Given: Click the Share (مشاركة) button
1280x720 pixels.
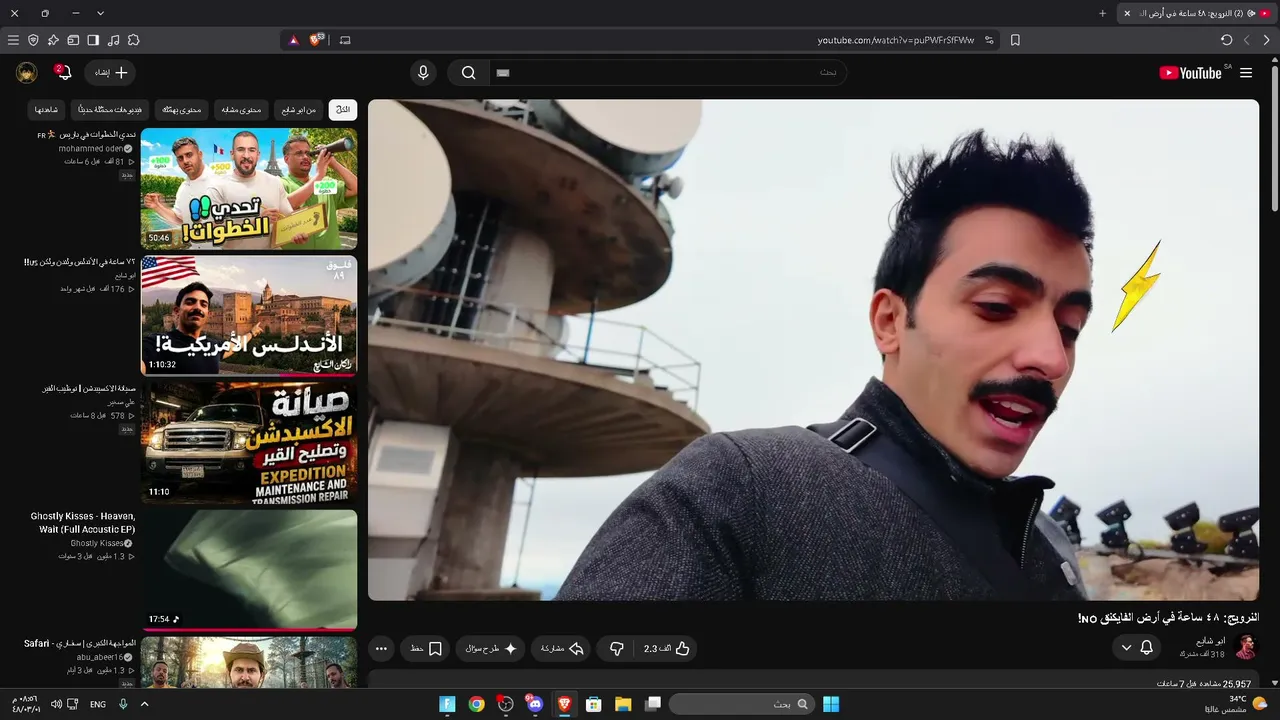Looking at the screenshot, I should (561, 649).
